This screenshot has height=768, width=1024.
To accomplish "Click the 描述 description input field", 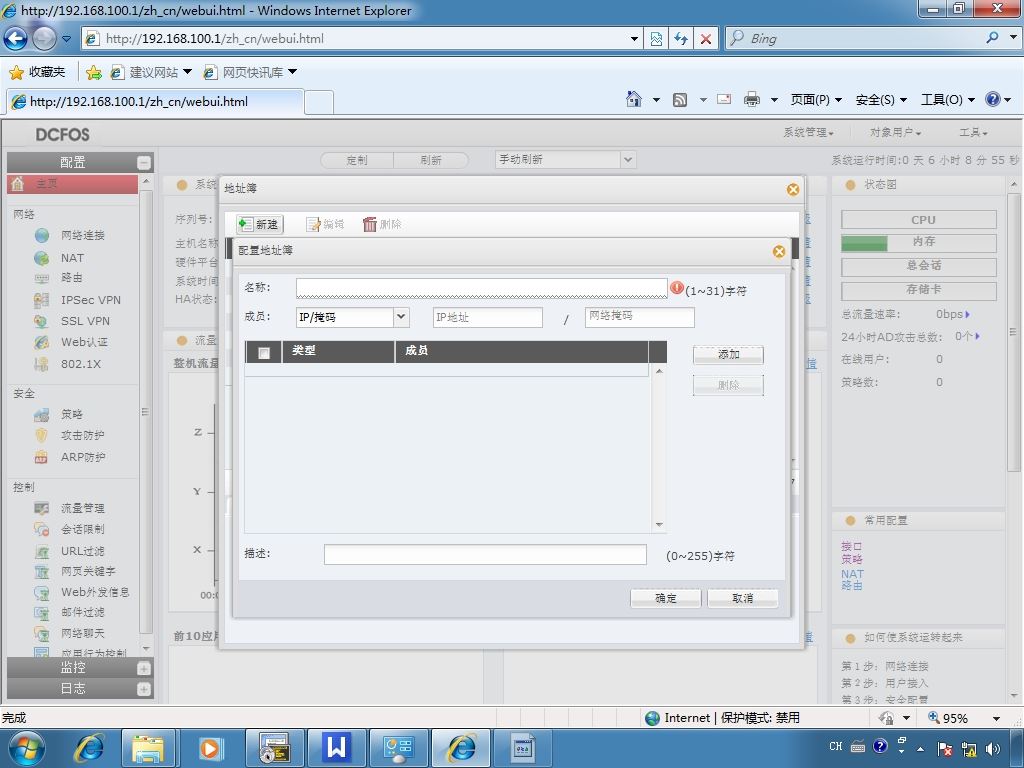I will click(485, 554).
